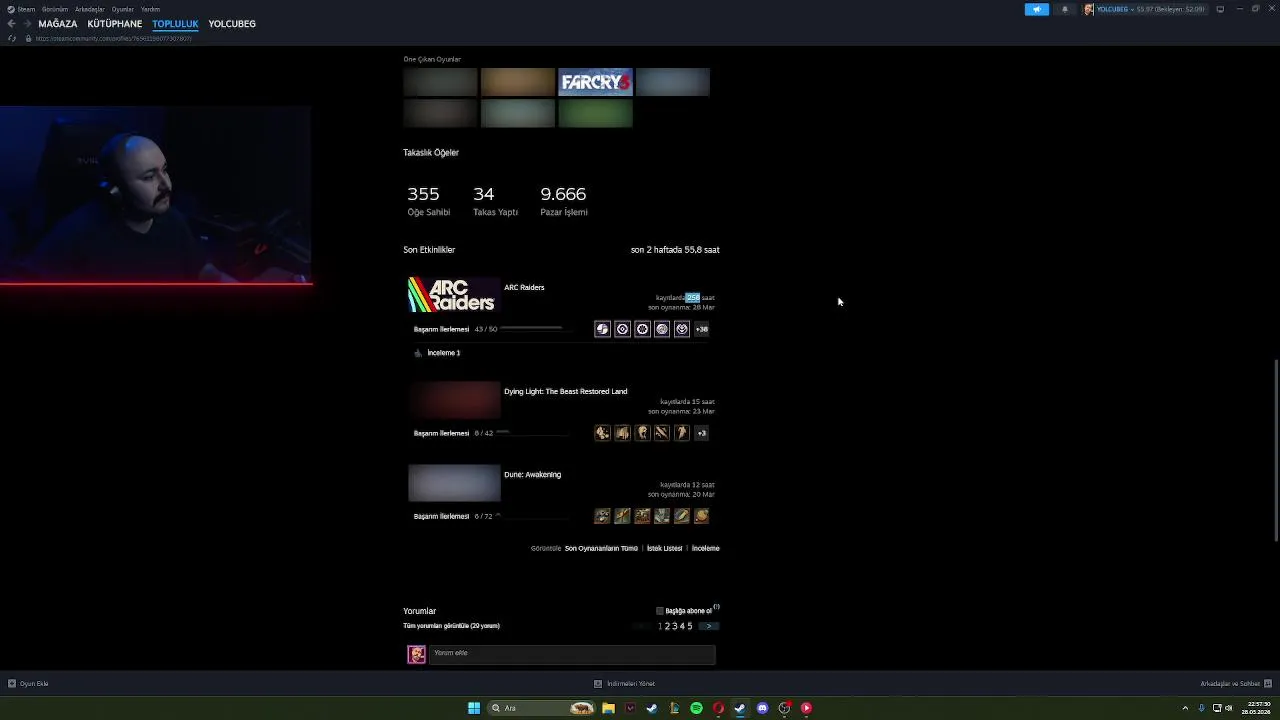Open the Arkadaşlar ve Sohbet friends icon
This screenshot has width=1280, height=720.
tap(1269, 684)
